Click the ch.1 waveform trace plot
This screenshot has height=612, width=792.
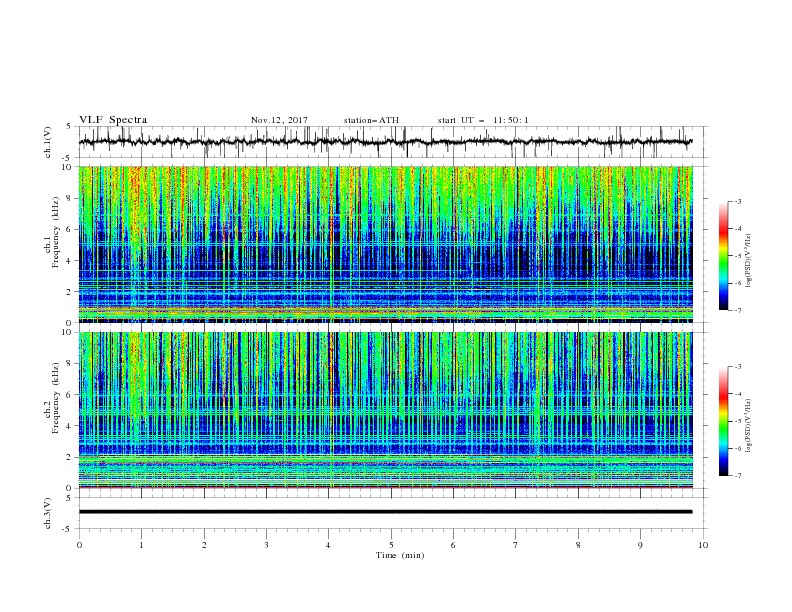pyautogui.click(x=385, y=142)
